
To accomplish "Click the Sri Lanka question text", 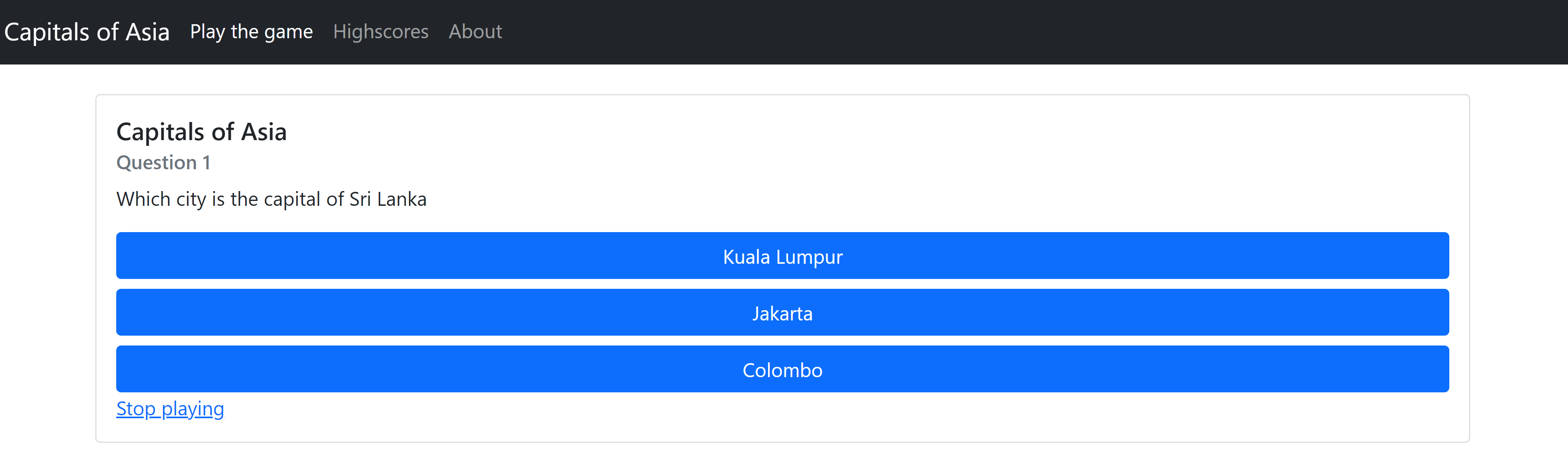I will [271, 199].
